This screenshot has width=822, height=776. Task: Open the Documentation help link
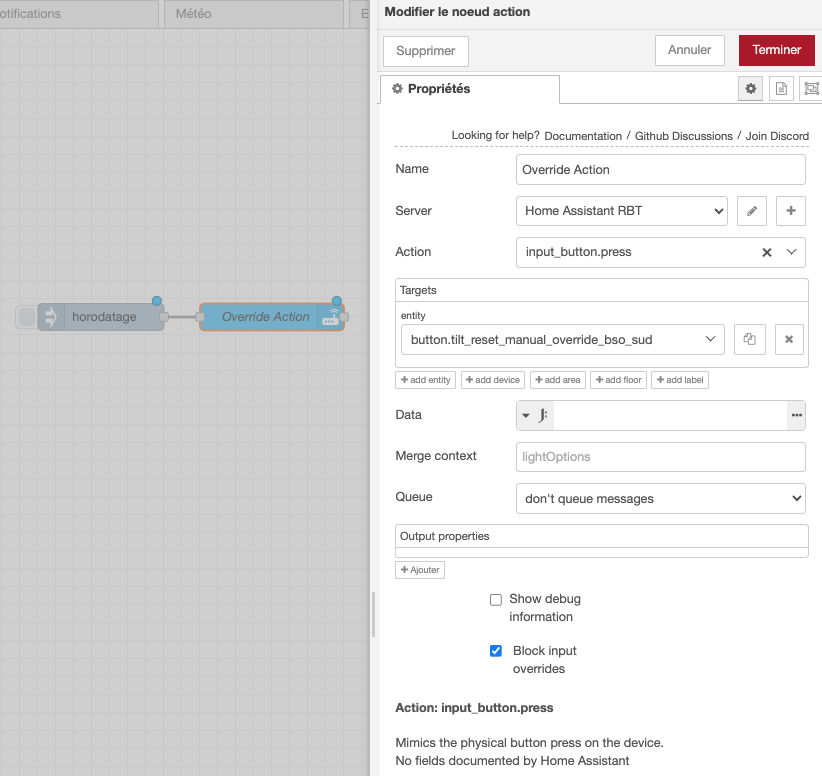coord(583,136)
